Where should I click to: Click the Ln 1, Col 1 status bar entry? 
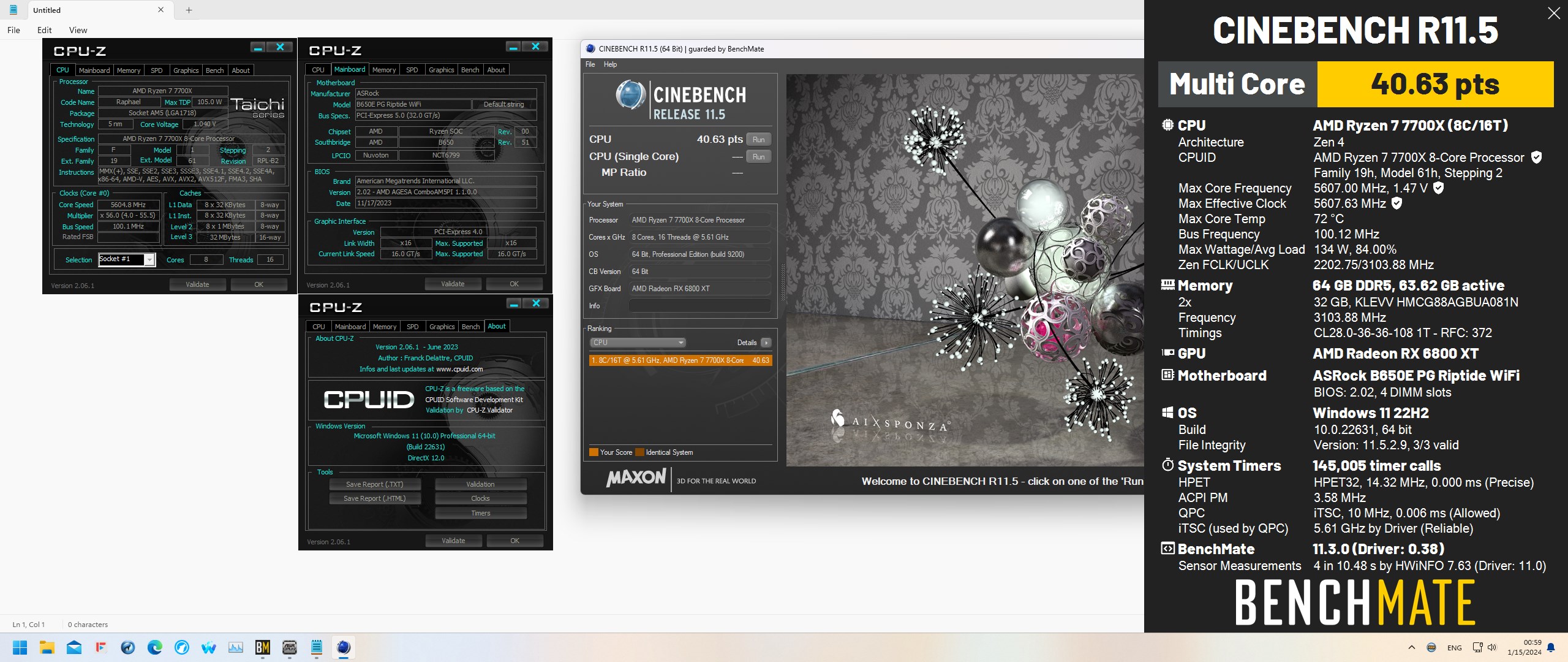coord(29,625)
